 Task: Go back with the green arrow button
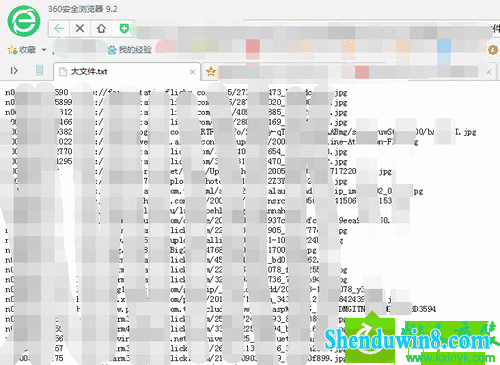[x=59, y=28]
